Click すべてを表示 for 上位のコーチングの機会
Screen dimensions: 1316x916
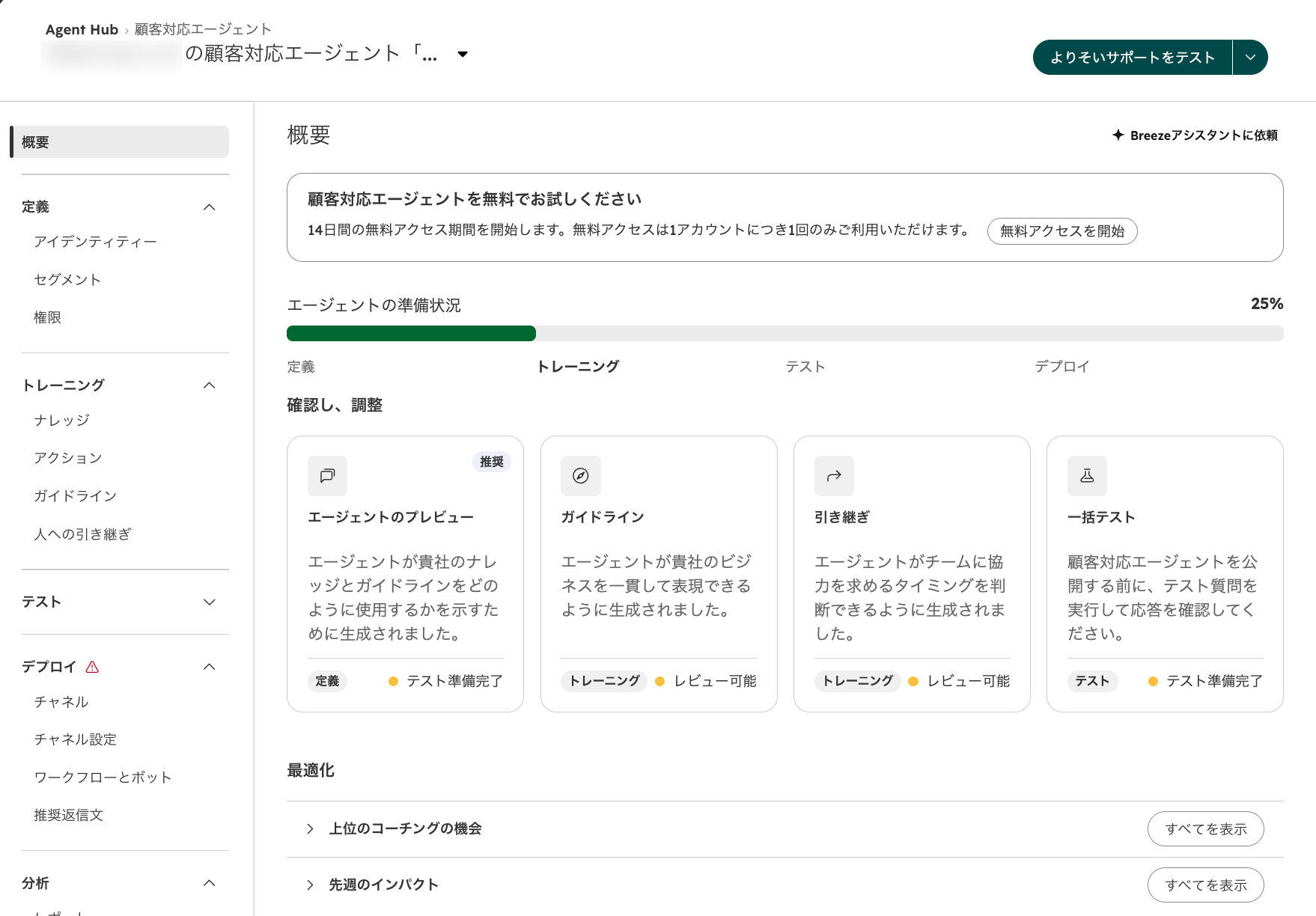(x=1206, y=829)
